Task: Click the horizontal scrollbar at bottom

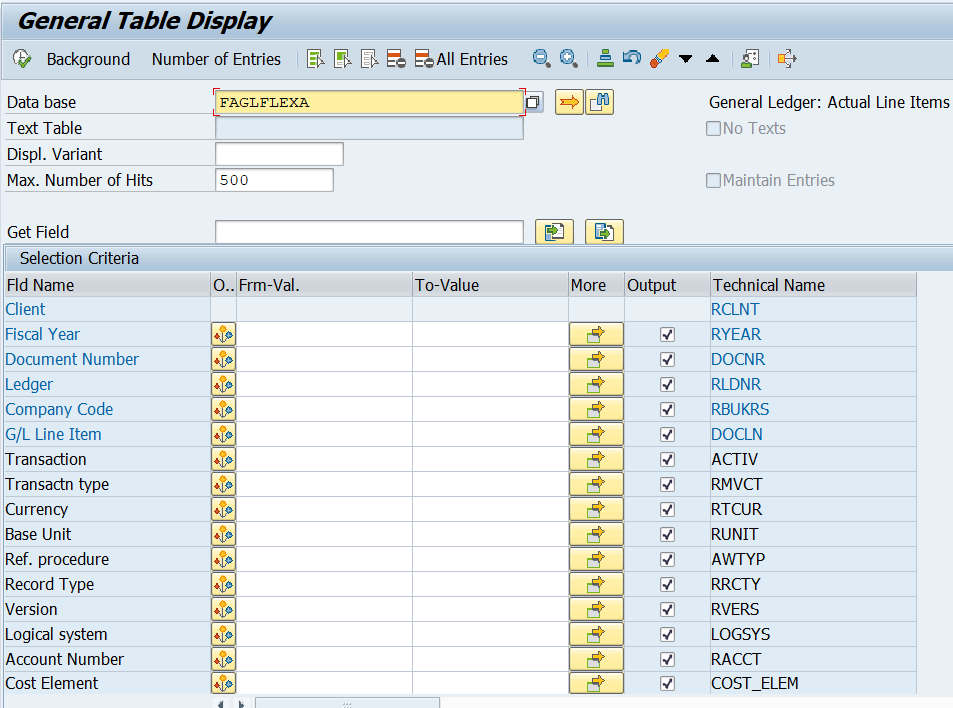Action: pos(346,703)
